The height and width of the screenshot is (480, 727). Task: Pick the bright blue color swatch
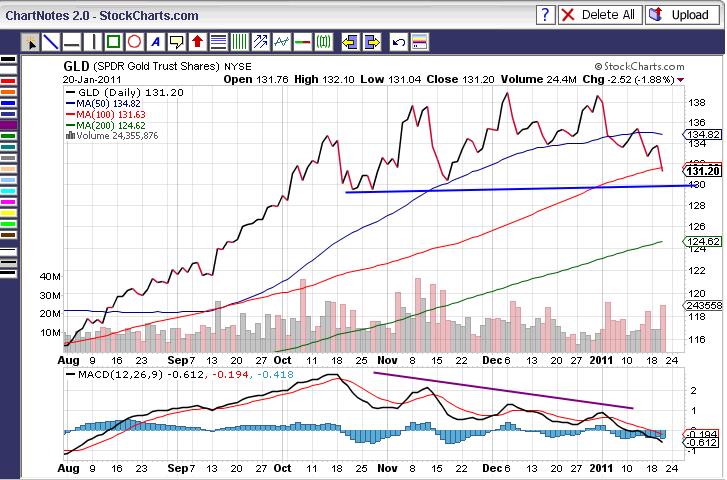click(x=9, y=103)
